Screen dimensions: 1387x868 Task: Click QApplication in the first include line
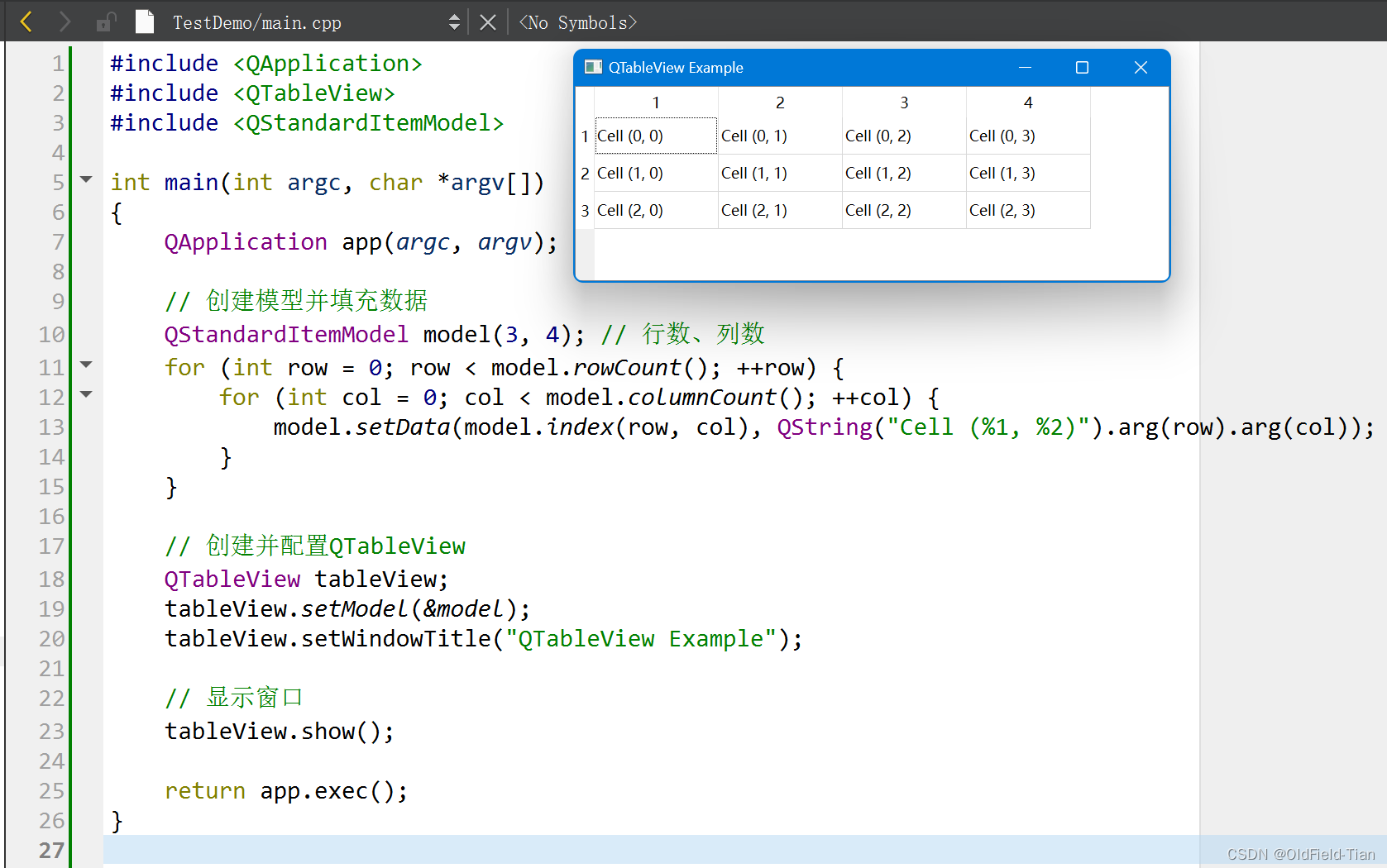pyautogui.click(x=328, y=63)
